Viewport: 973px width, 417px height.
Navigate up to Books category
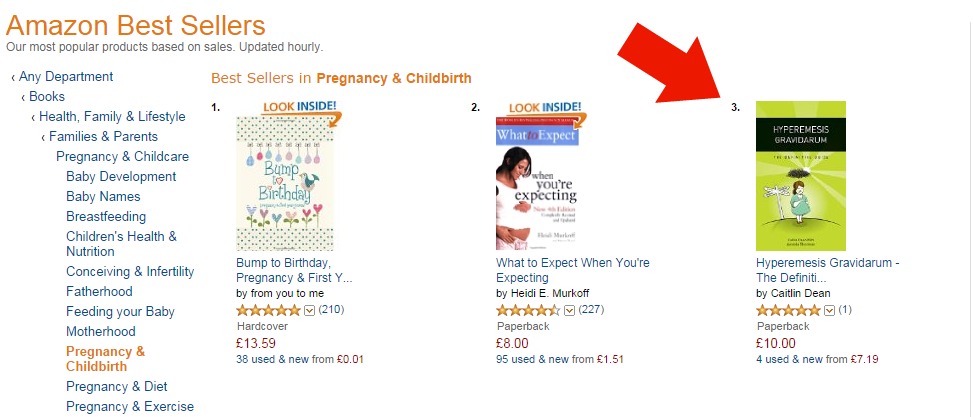pos(47,97)
